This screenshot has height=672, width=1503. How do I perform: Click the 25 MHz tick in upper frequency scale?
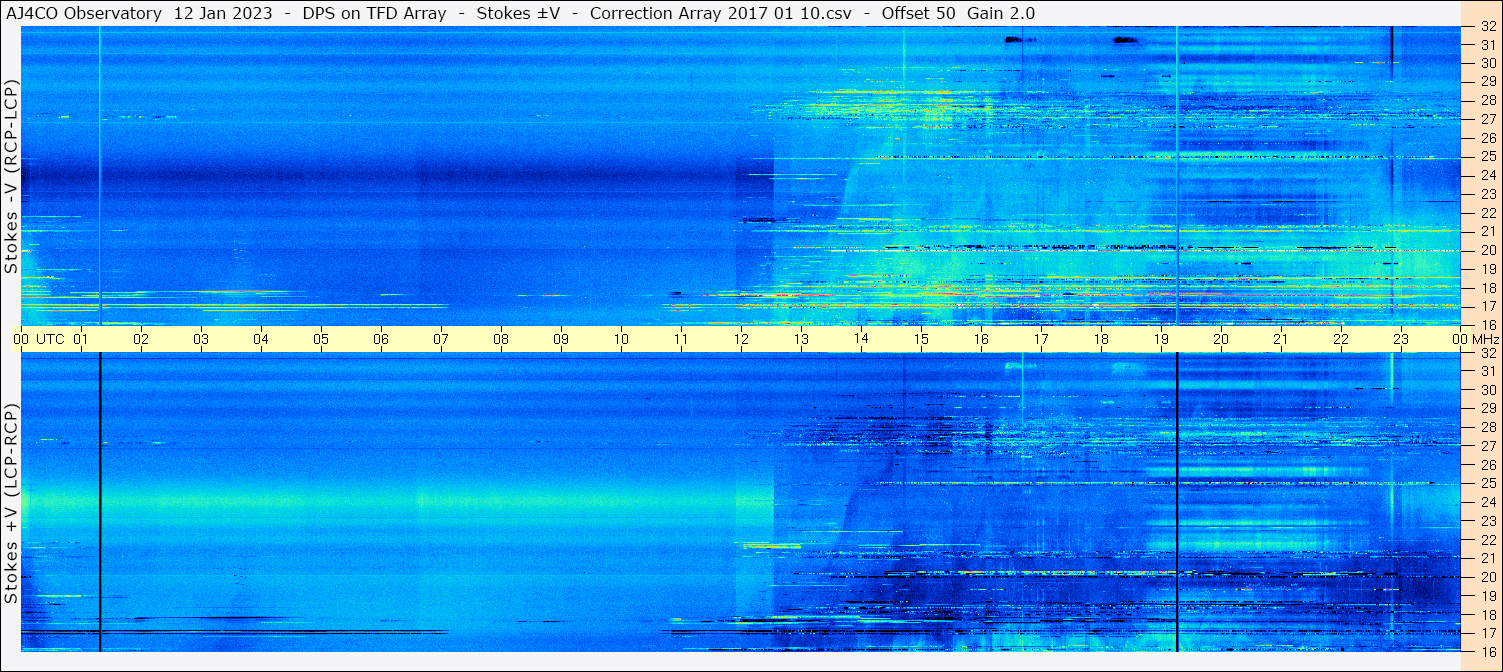[x=1487, y=156]
